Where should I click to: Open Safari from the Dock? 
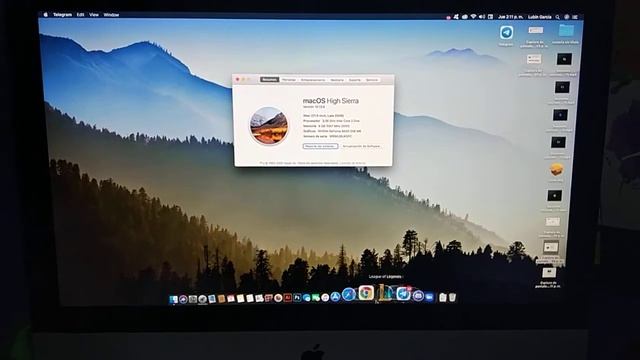pos(349,294)
